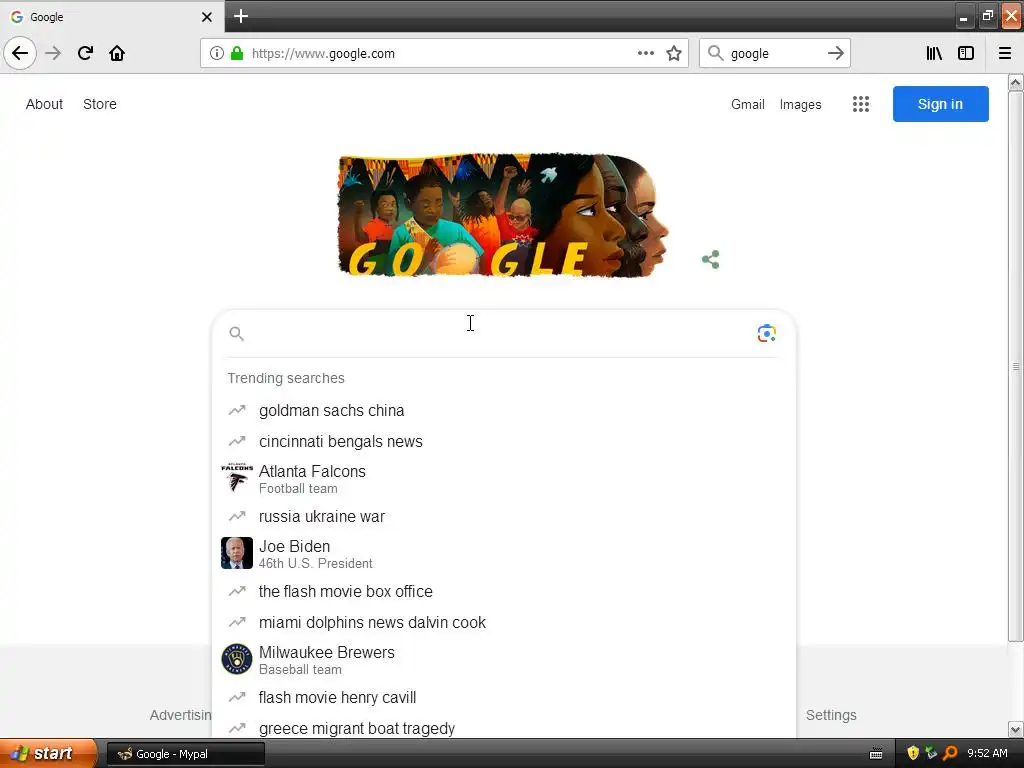Select the Joe Biden photo thumbnail
This screenshot has width=1024, height=768.
pyautogui.click(x=236, y=553)
